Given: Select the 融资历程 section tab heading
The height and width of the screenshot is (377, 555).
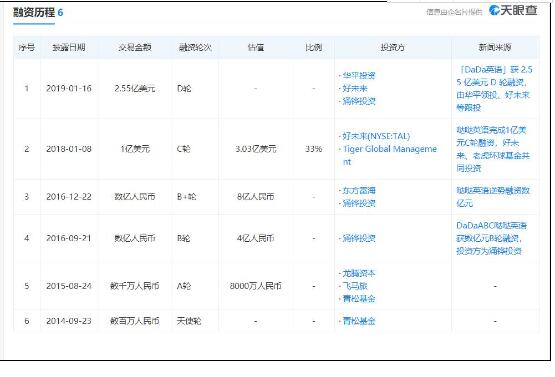Looking at the screenshot, I should [34, 12].
